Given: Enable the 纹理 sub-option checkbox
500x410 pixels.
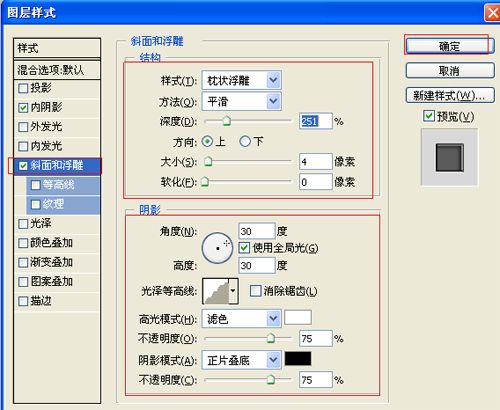Looking at the screenshot, I should click(35, 204).
